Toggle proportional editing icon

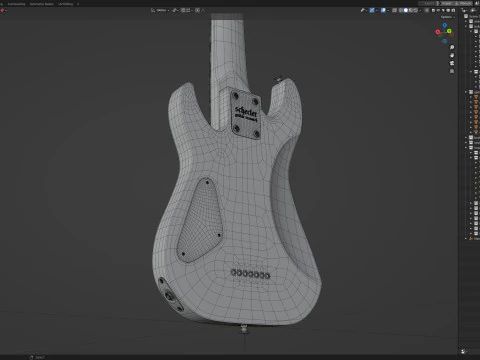pos(197,10)
